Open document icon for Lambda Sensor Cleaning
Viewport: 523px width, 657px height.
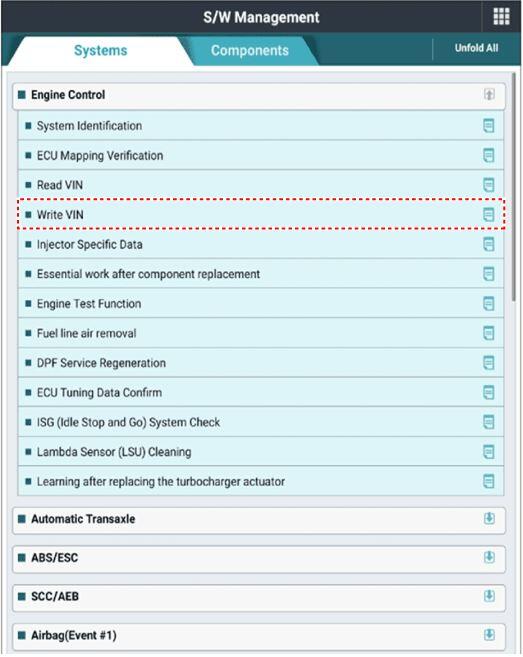(489, 452)
